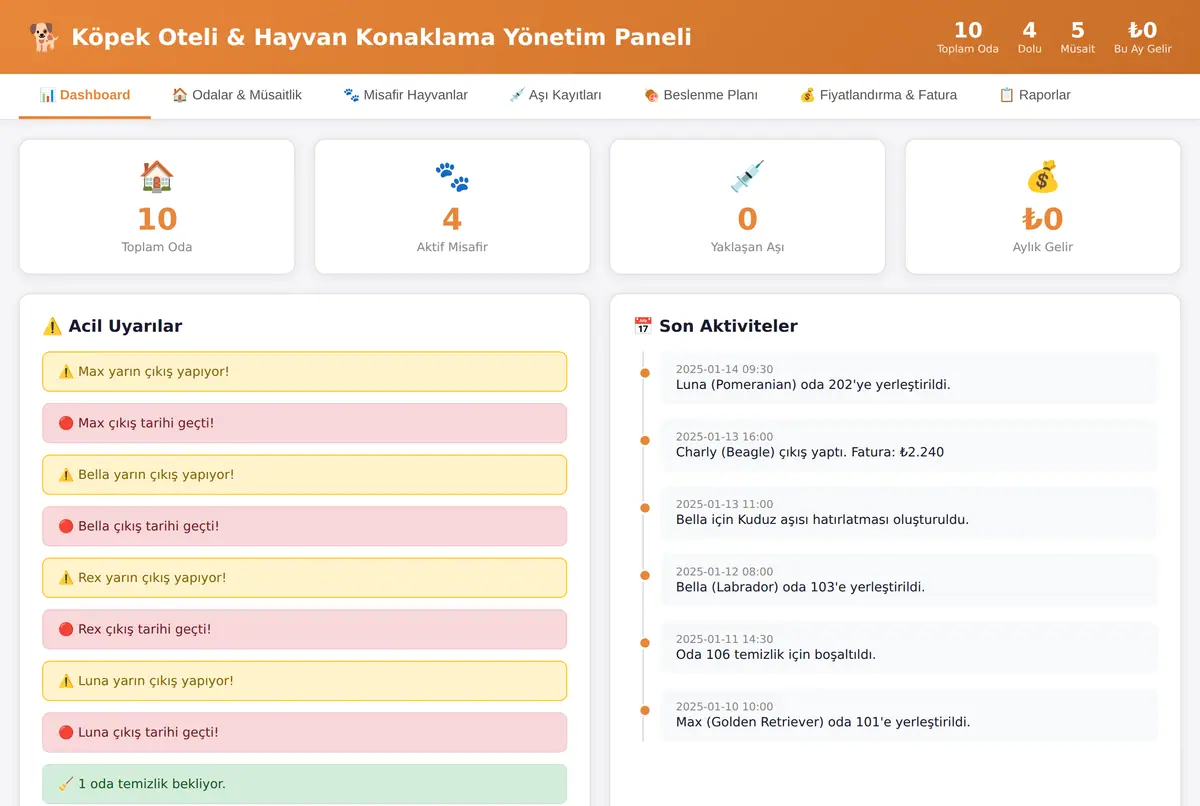Click activity 'Bella (Labrador) oda 103'e yerleştirildi.'

[x=909, y=580]
